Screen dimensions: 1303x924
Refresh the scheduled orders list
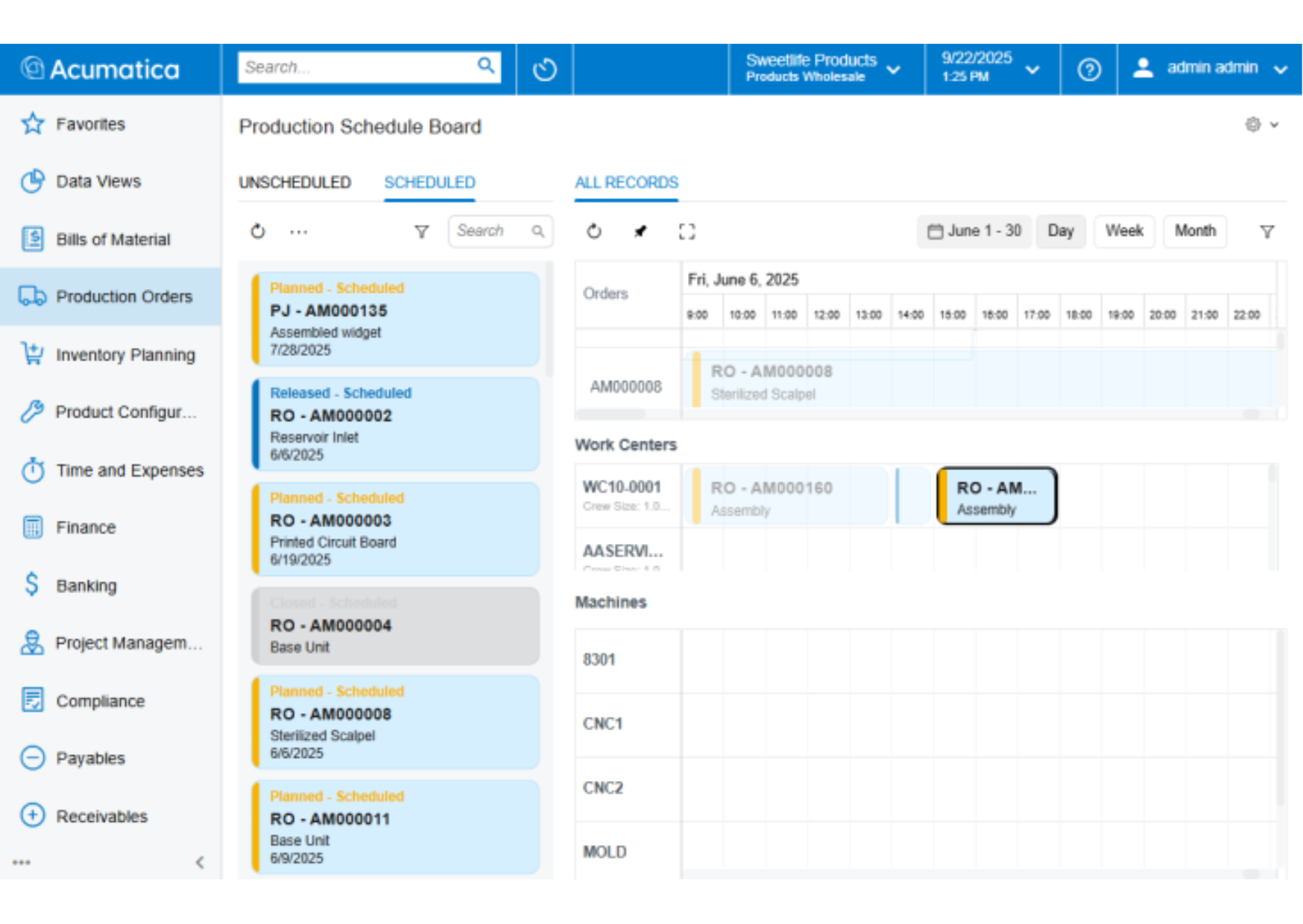tap(257, 232)
